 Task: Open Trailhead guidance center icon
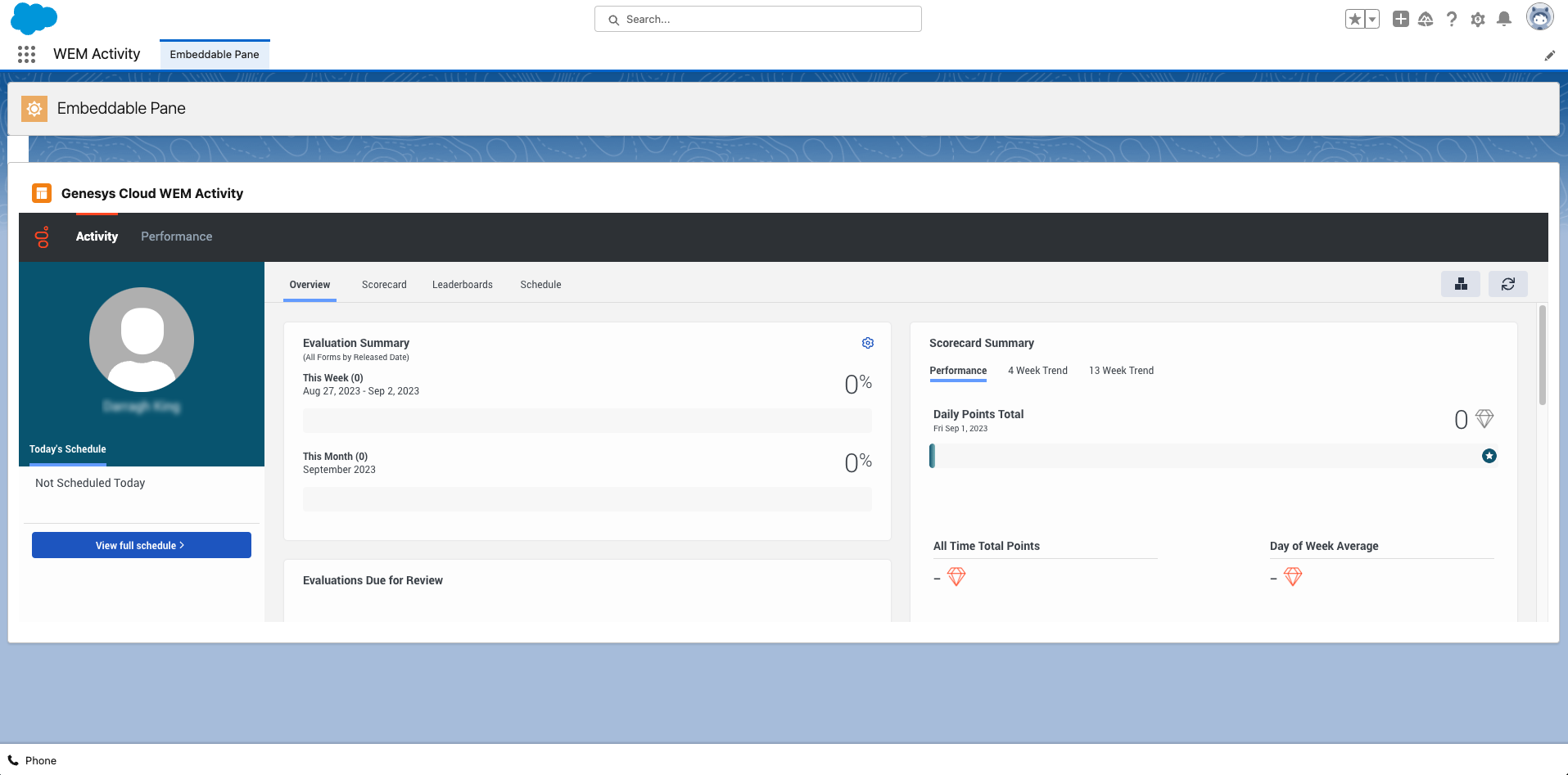click(1426, 19)
